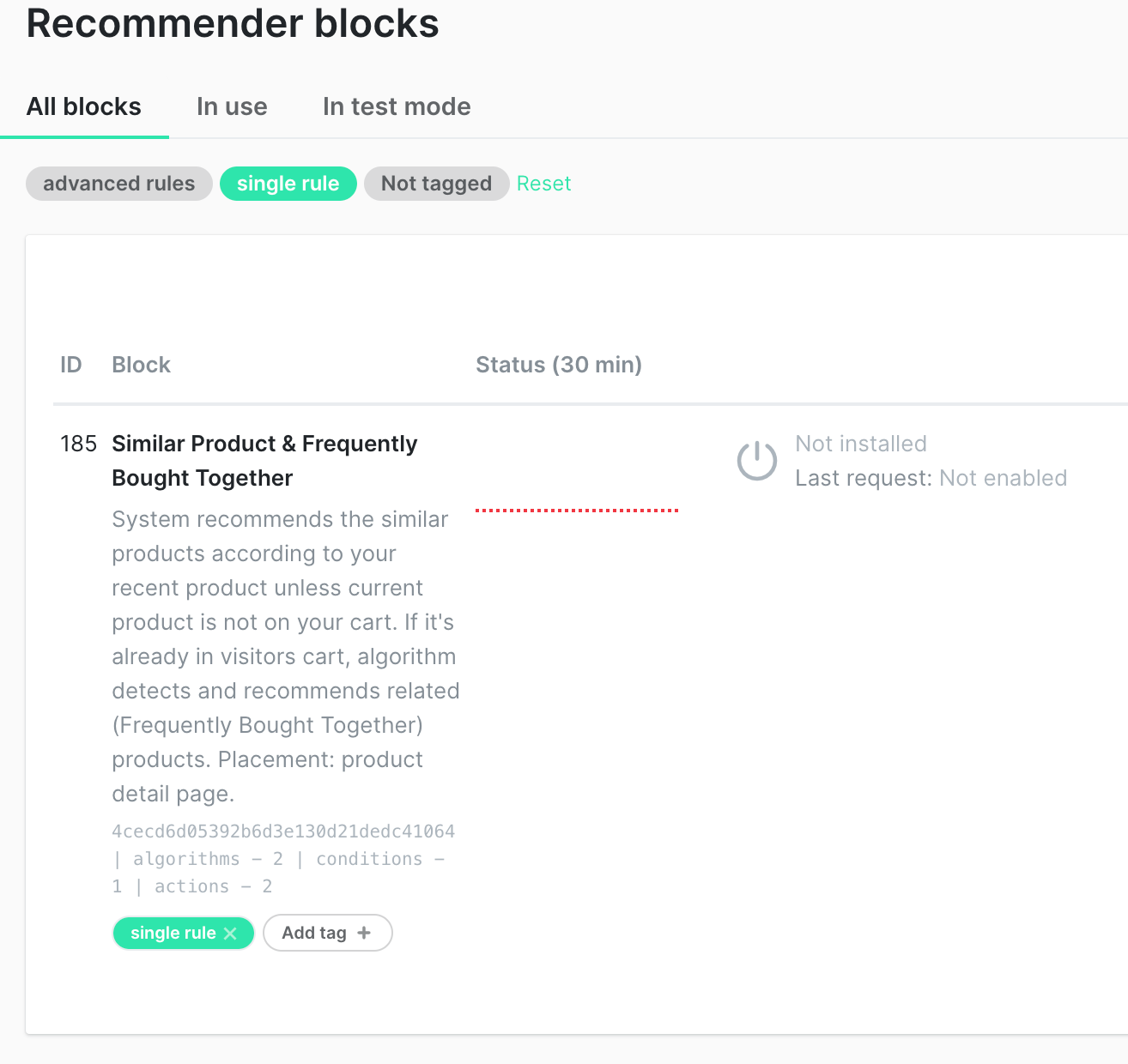
Task: Click the plus icon on Add tag
Action: click(364, 933)
